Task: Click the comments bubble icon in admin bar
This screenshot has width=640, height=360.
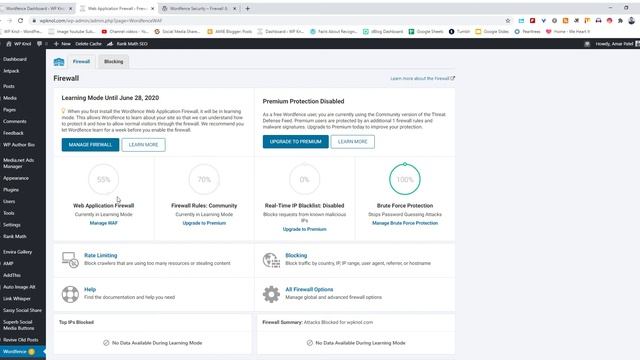Action: [40, 44]
